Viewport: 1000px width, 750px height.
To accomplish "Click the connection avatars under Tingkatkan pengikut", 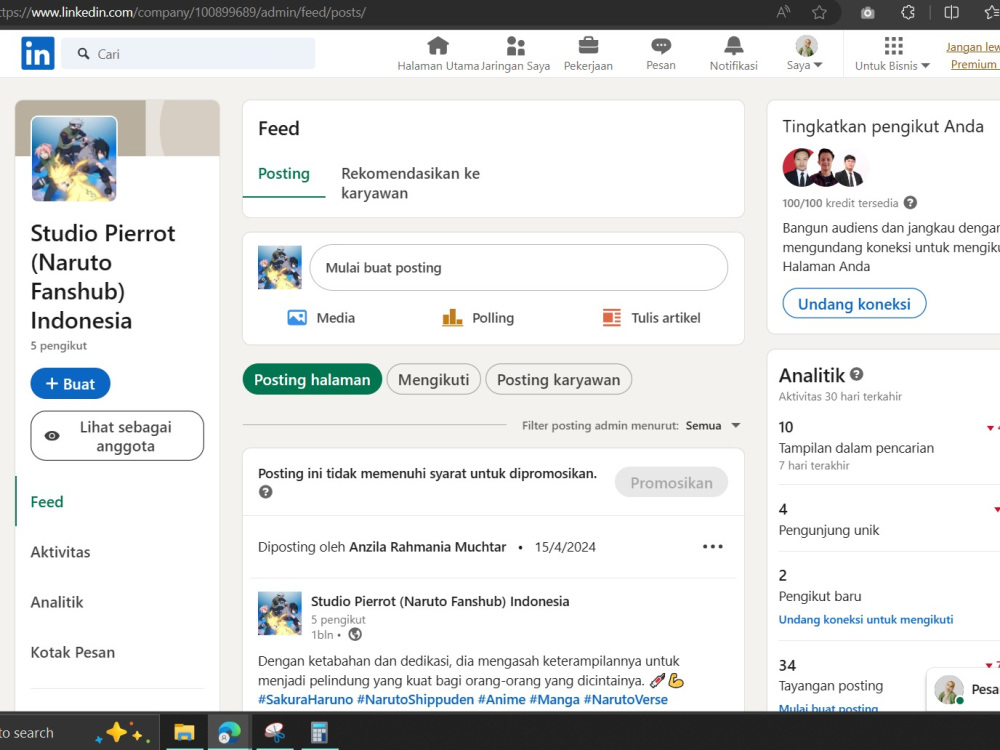I will click(823, 168).
